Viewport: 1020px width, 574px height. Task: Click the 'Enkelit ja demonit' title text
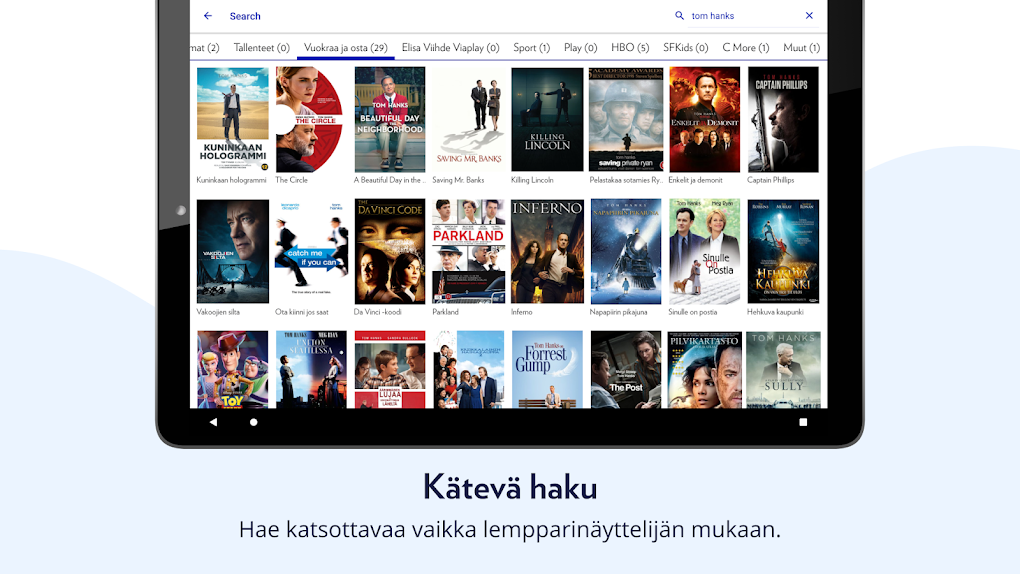tap(695, 180)
